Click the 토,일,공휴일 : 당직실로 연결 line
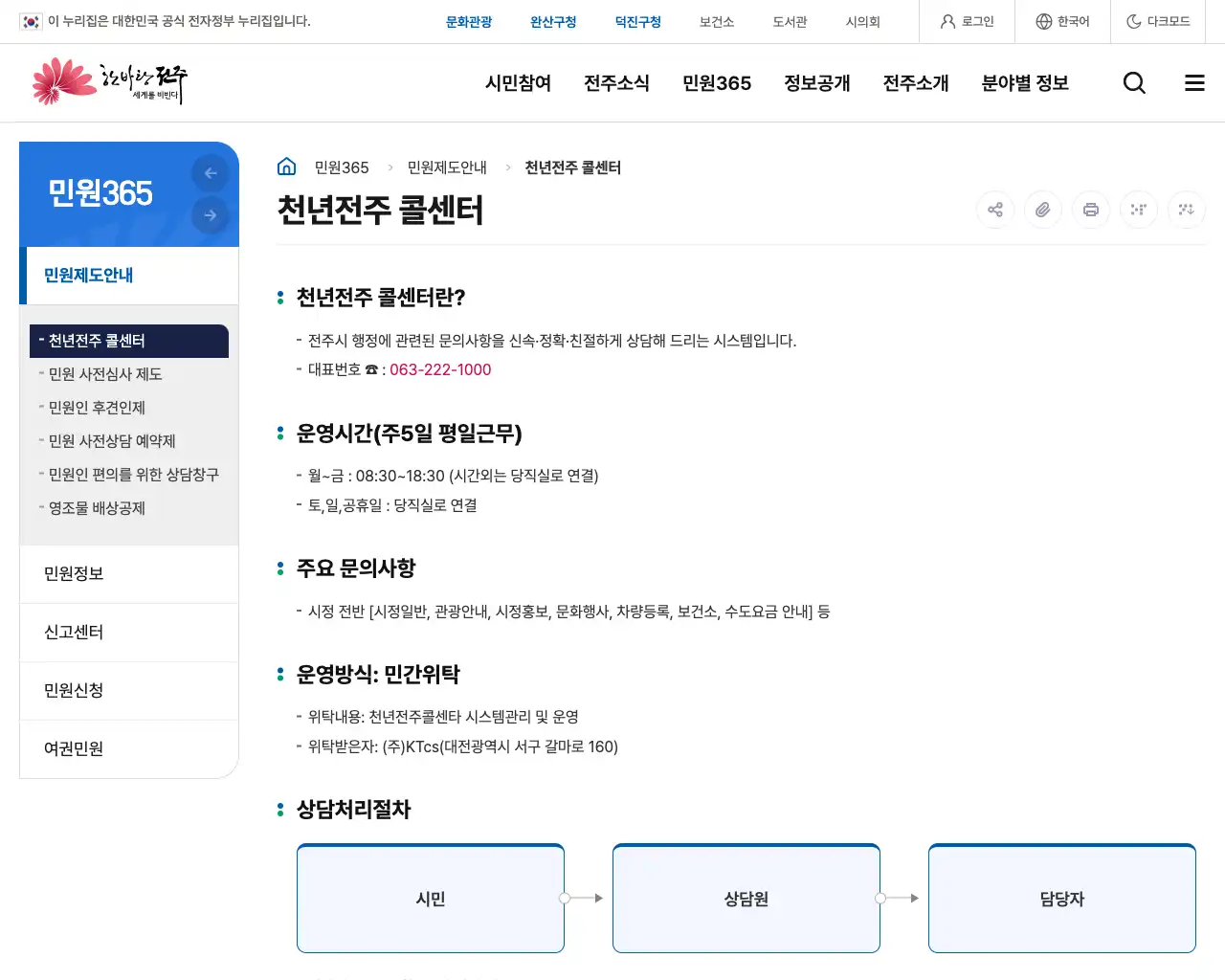The height and width of the screenshot is (980, 1225). click(392, 505)
